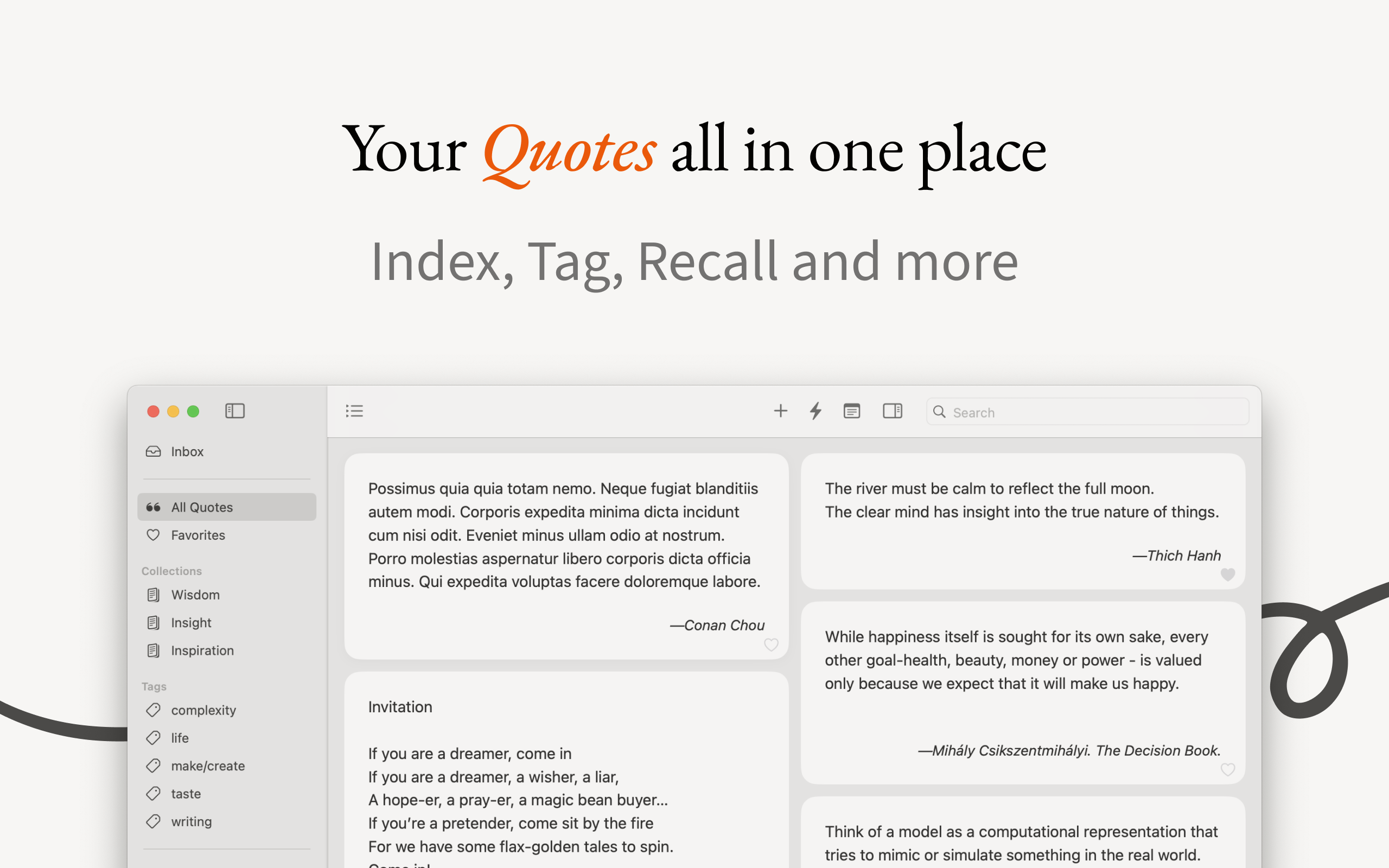The height and width of the screenshot is (868, 1389).
Task: Click the Inbox sidebar item
Action: [x=186, y=452]
